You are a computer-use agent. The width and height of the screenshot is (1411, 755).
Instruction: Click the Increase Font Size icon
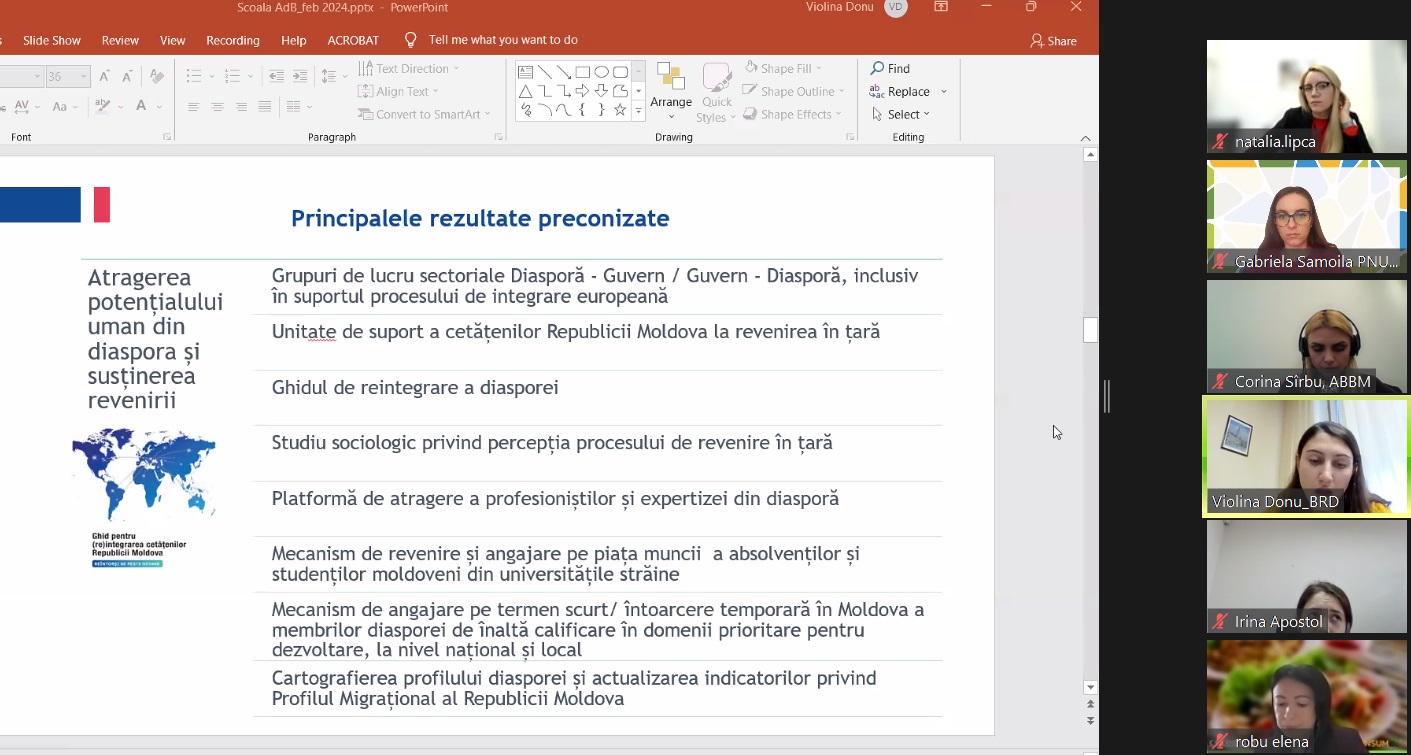click(x=104, y=76)
